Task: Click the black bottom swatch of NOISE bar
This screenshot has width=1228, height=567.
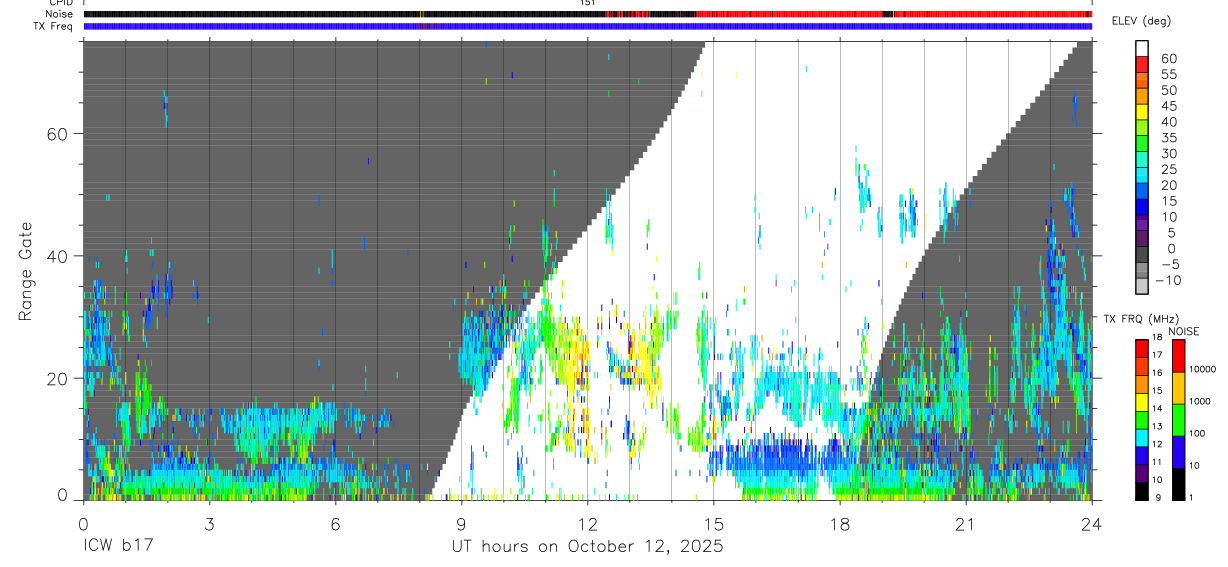Action: coord(1178,484)
